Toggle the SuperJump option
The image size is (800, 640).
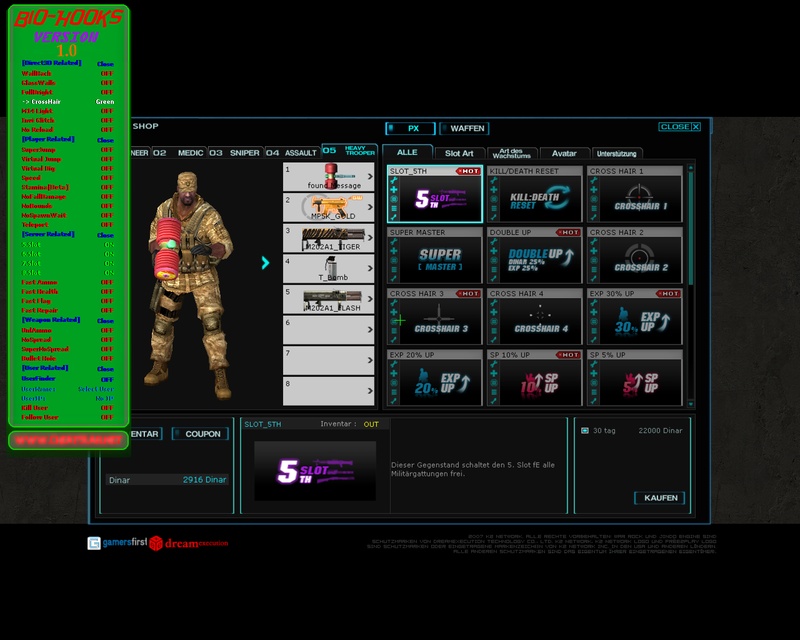67,150
